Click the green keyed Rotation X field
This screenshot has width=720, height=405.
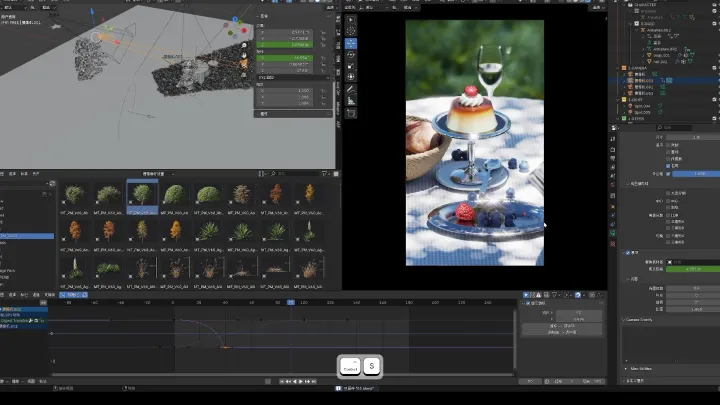point(285,58)
